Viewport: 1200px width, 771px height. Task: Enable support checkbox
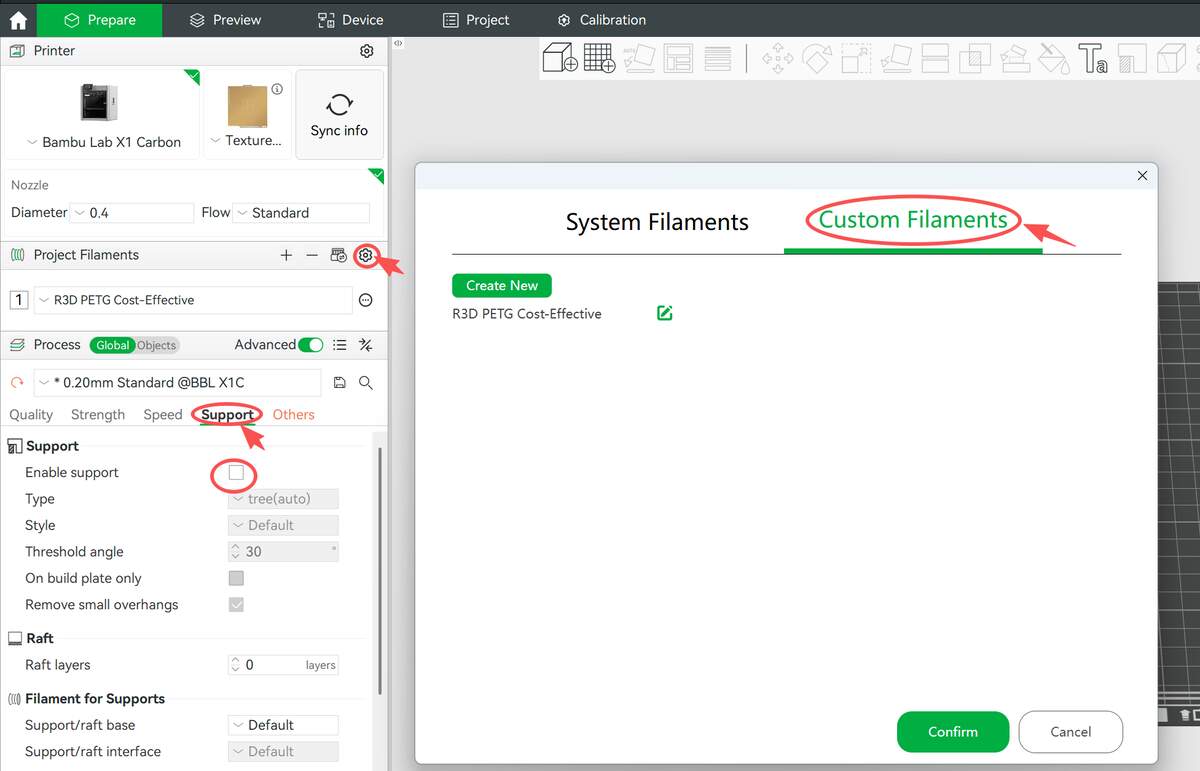(x=236, y=472)
